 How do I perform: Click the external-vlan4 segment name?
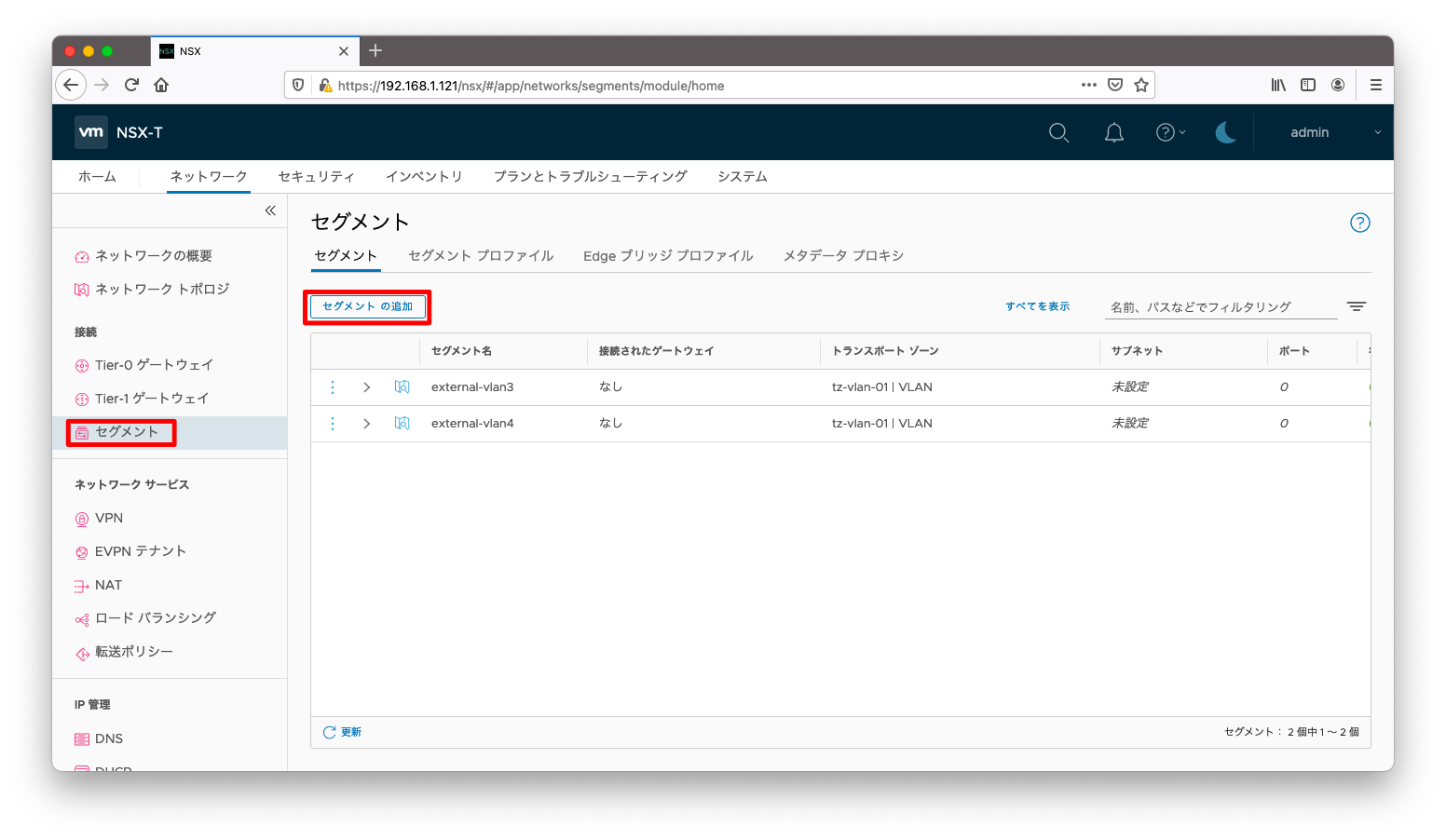(472, 424)
